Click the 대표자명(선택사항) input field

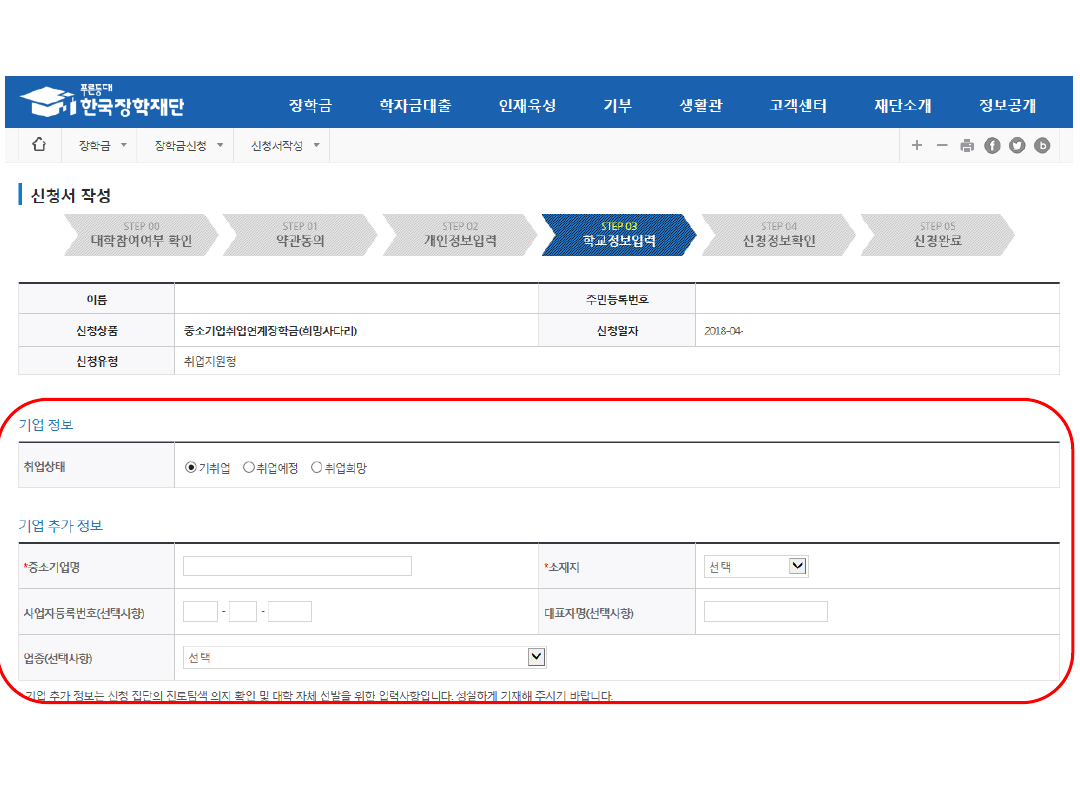[765, 612]
